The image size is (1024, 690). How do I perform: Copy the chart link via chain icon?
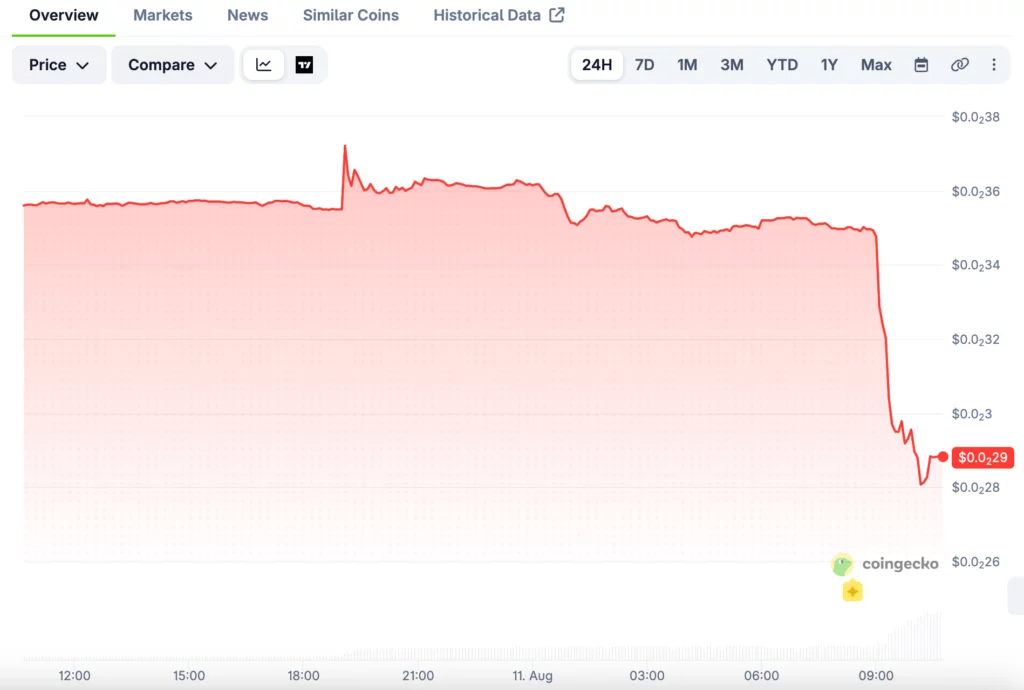point(959,65)
